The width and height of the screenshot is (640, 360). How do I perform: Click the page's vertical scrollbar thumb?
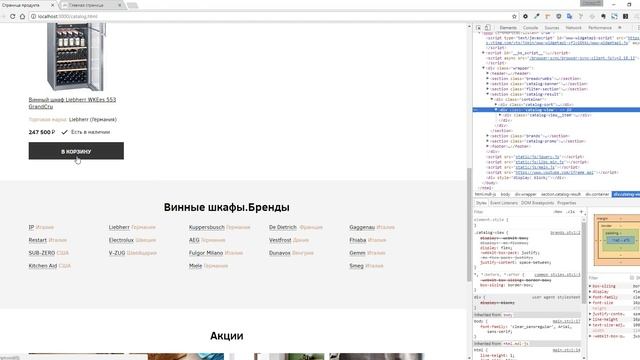coord(469,224)
